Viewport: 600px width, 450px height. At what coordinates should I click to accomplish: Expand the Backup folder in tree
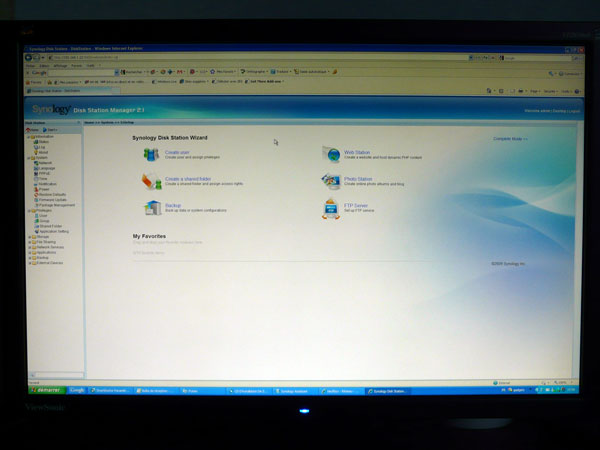[30, 258]
